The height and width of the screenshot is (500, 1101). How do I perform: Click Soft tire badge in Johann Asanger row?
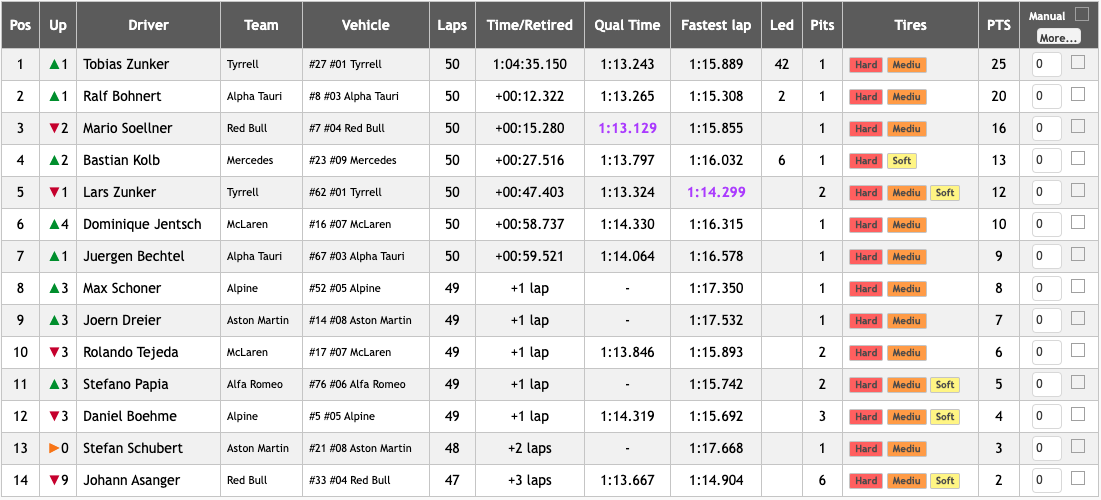click(945, 481)
